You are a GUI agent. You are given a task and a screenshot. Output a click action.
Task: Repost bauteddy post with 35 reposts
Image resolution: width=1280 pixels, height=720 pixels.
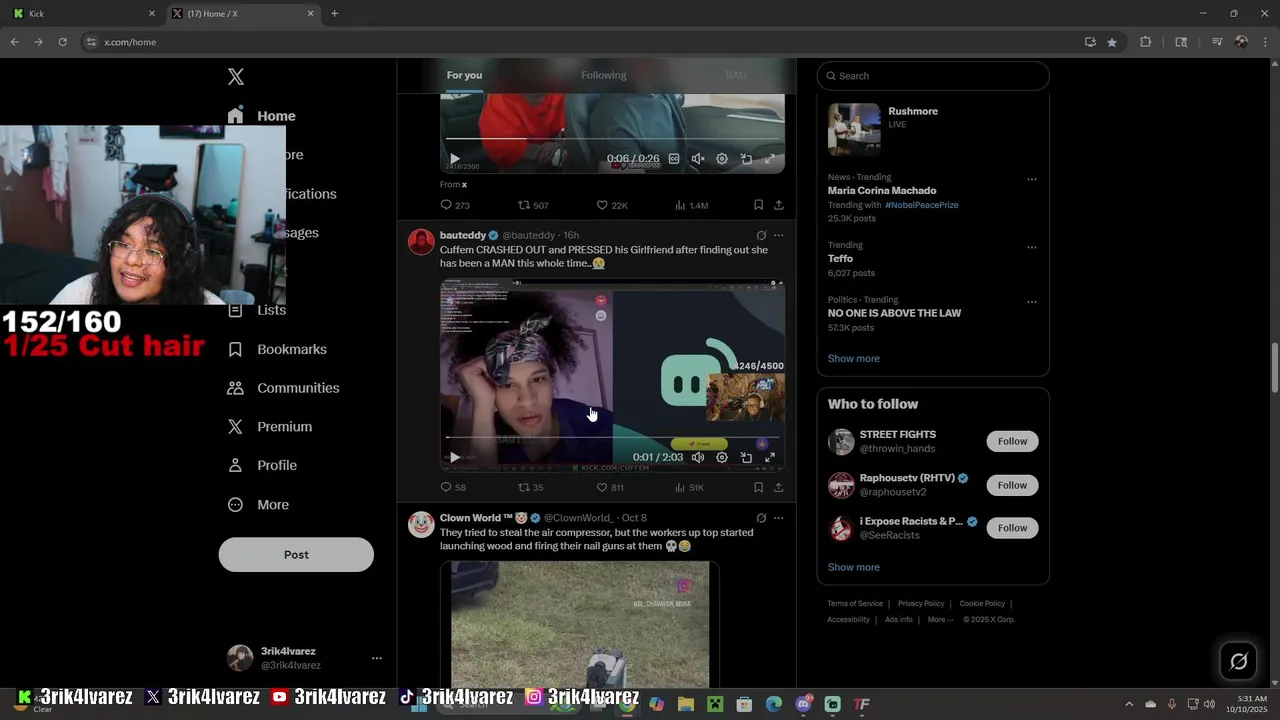[x=531, y=487]
